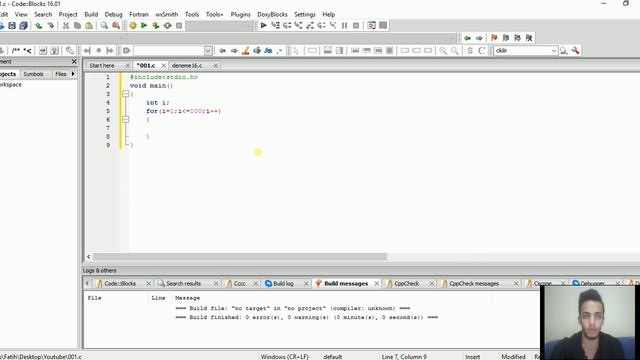Image resolution: width=640 pixels, height=360 pixels.
Task: Open the build target dropdown
Action: (220, 26)
